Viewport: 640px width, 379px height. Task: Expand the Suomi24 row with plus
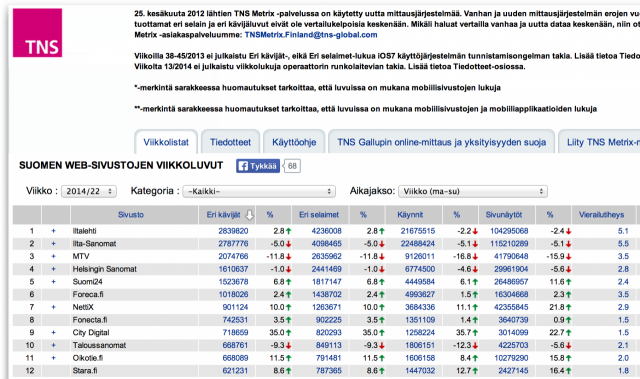(53, 281)
